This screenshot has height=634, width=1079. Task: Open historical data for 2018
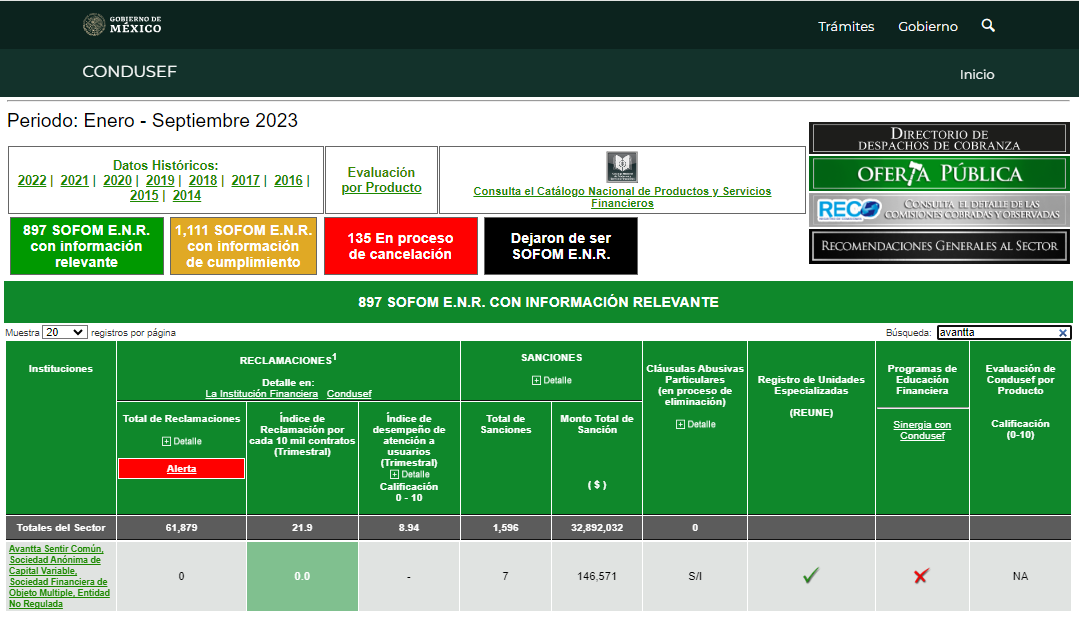point(203,180)
